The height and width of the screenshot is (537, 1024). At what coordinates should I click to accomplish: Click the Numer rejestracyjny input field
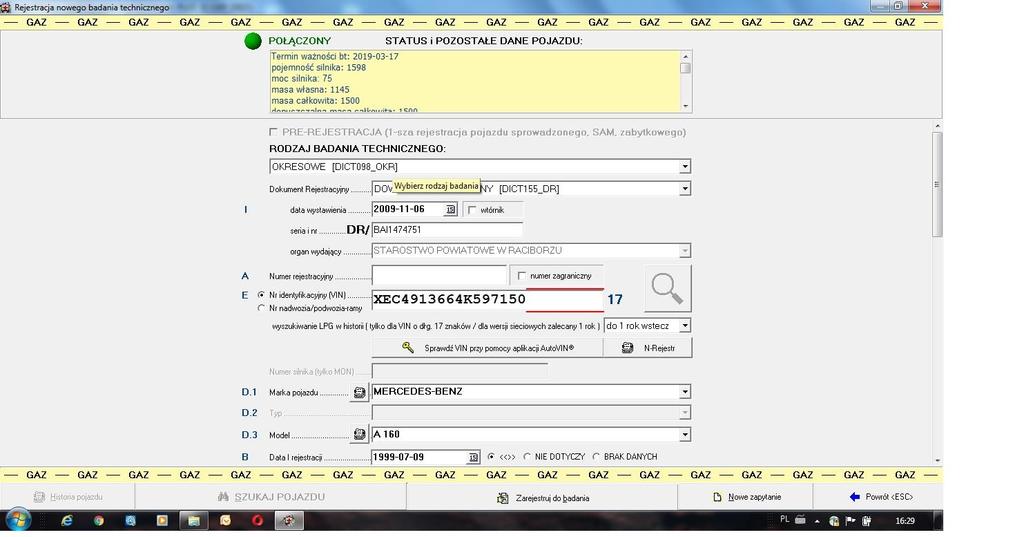439,275
